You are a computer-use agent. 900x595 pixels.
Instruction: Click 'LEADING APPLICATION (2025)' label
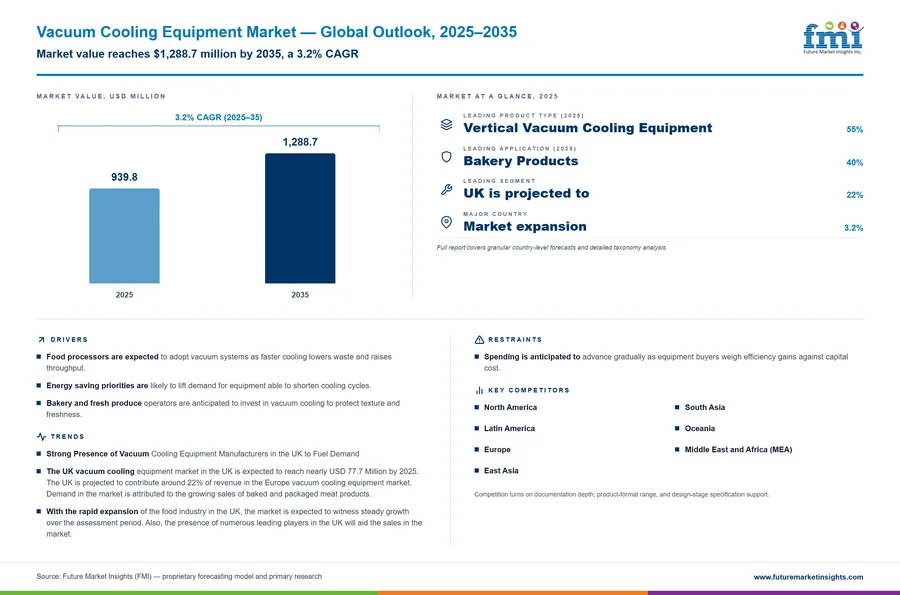pyautogui.click(x=520, y=149)
